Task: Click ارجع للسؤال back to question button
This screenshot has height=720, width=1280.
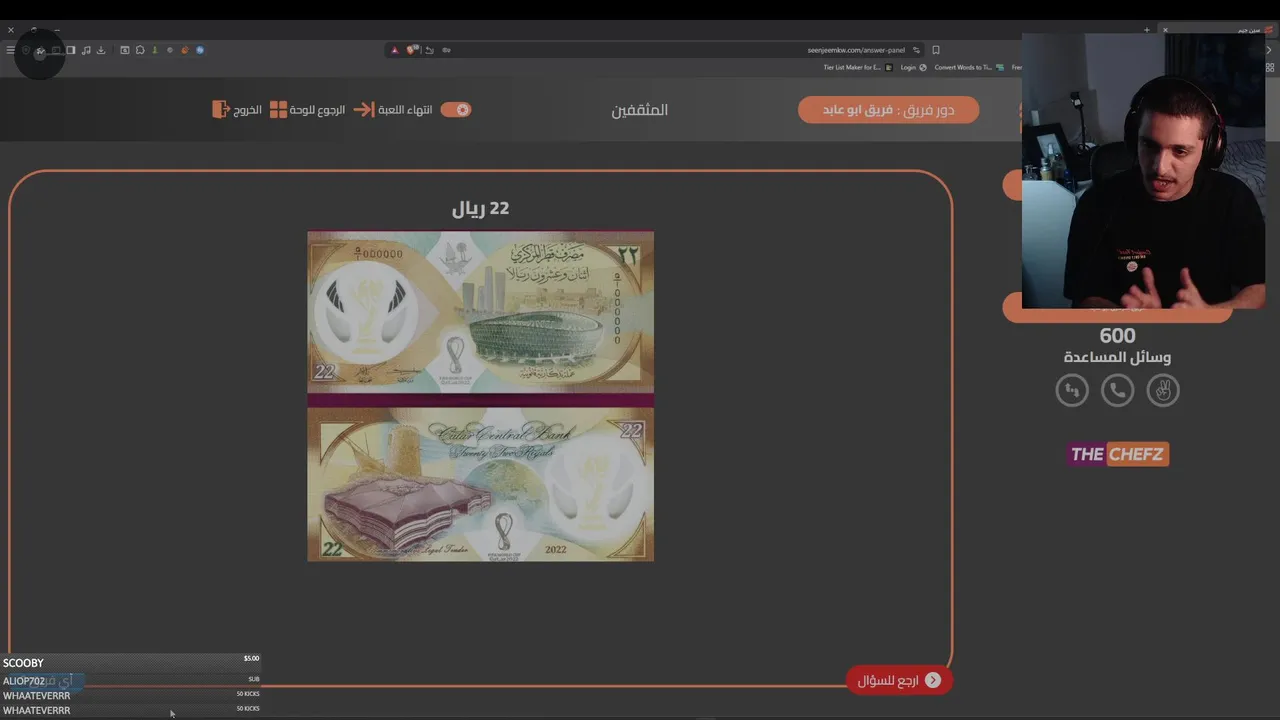Action: 899,680
